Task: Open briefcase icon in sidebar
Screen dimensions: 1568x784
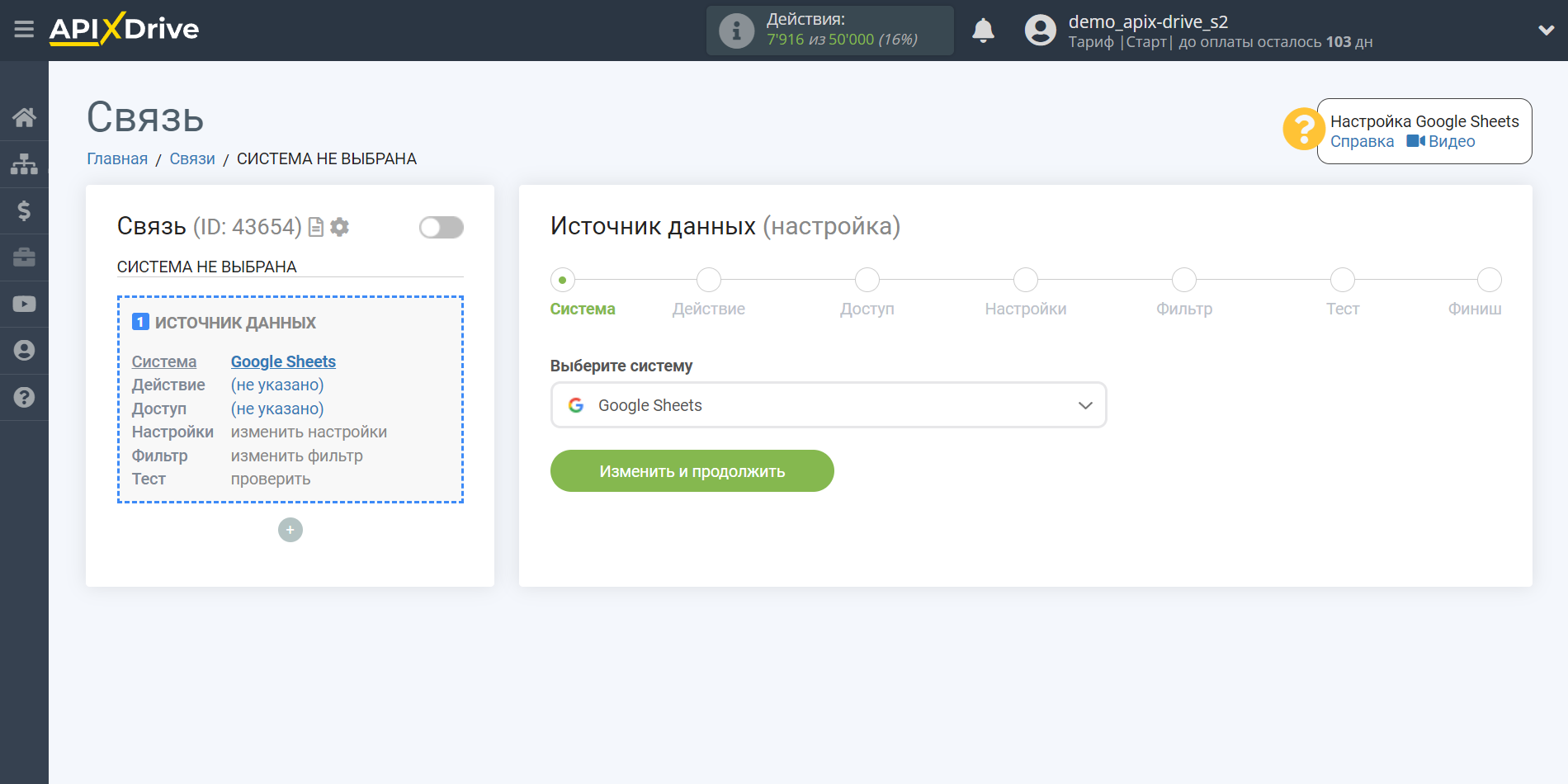Action: pyautogui.click(x=24, y=257)
